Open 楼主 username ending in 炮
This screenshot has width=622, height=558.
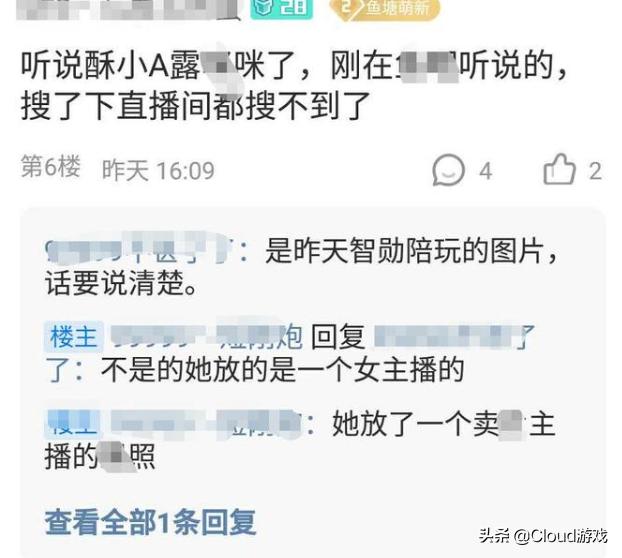(x=207, y=337)
